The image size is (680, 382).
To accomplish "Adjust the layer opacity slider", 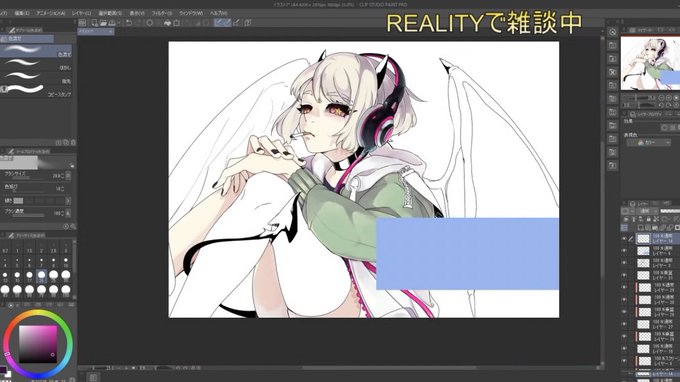I will [670, 211].
